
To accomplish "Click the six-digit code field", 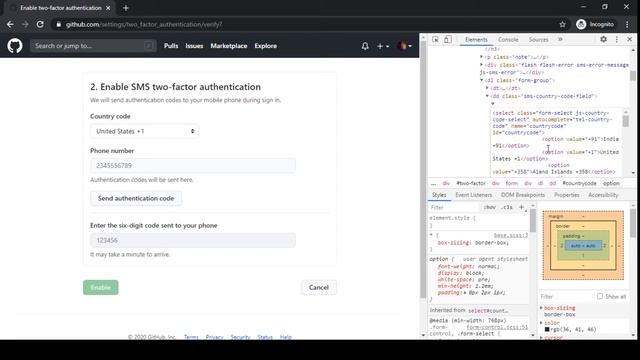I will click(193, 240).
